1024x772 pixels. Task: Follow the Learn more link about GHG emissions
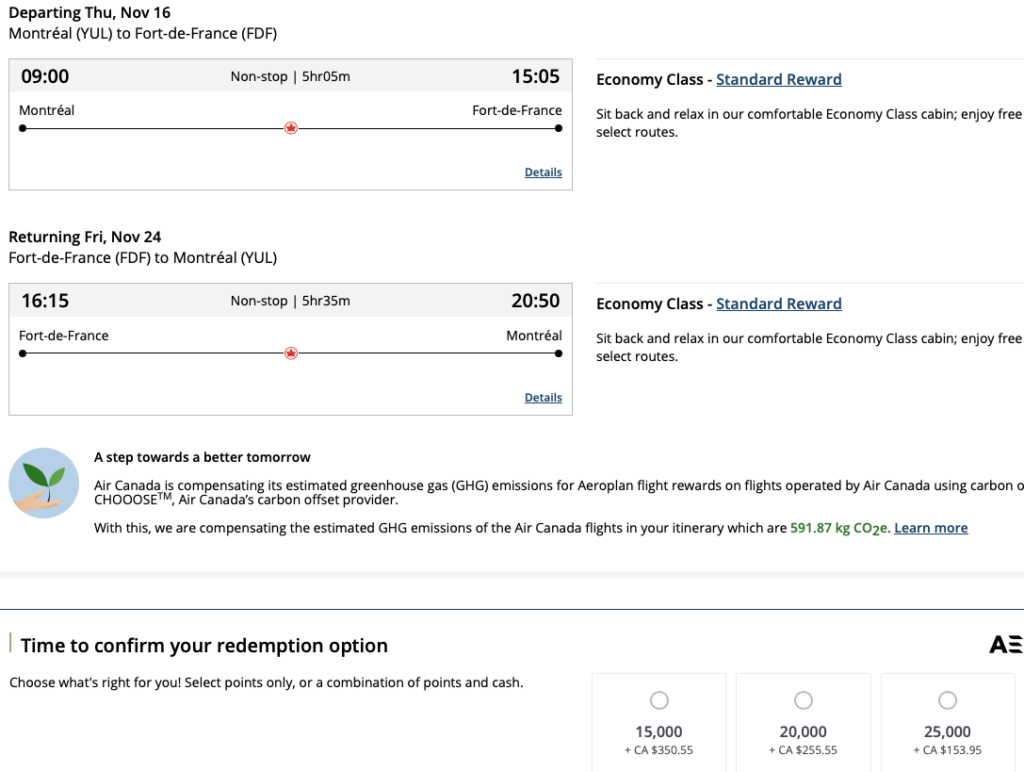pos(930,528)
